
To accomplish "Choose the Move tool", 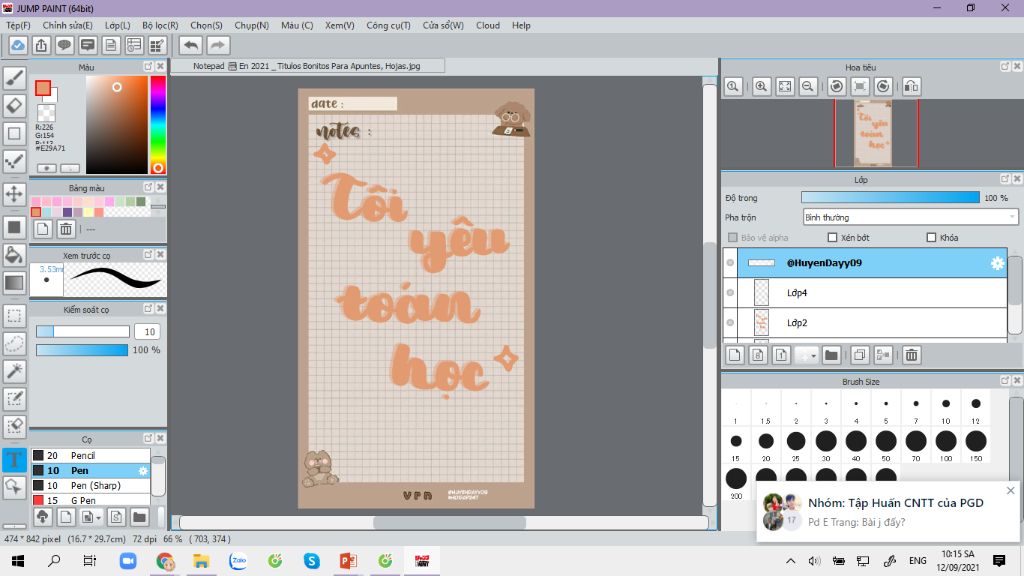I will click(14, 193).
